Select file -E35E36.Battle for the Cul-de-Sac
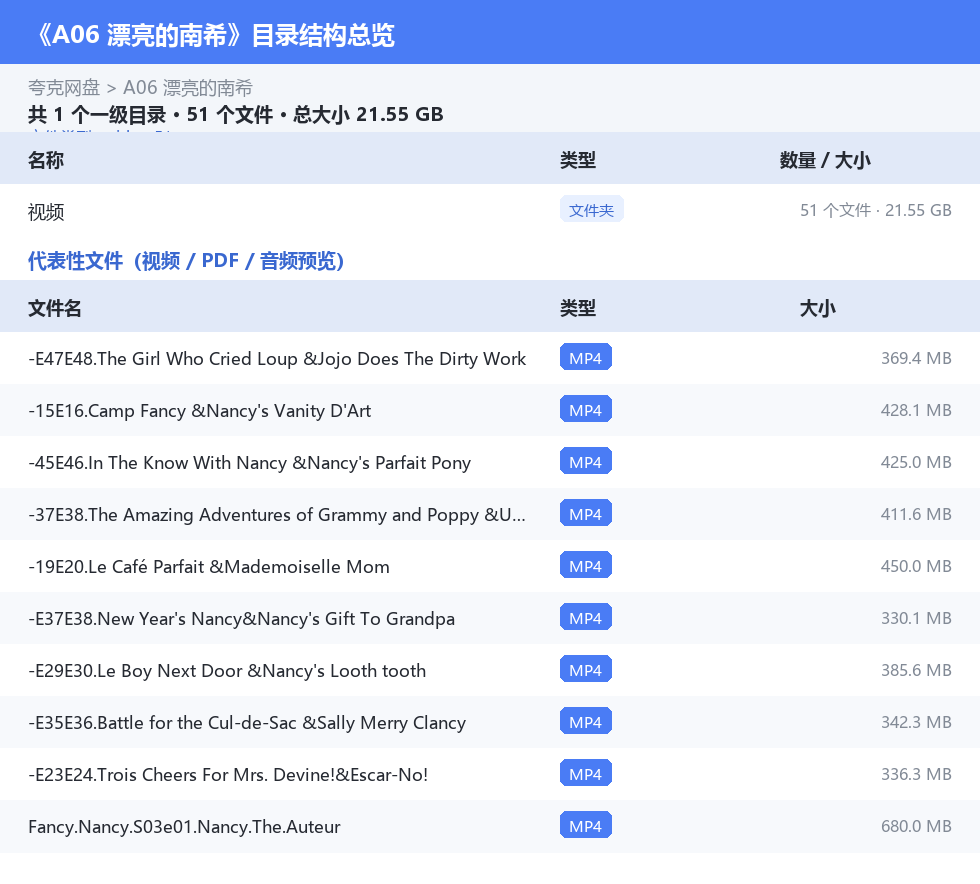Viewport: 980px width, 884px height. tap(247, 722)
